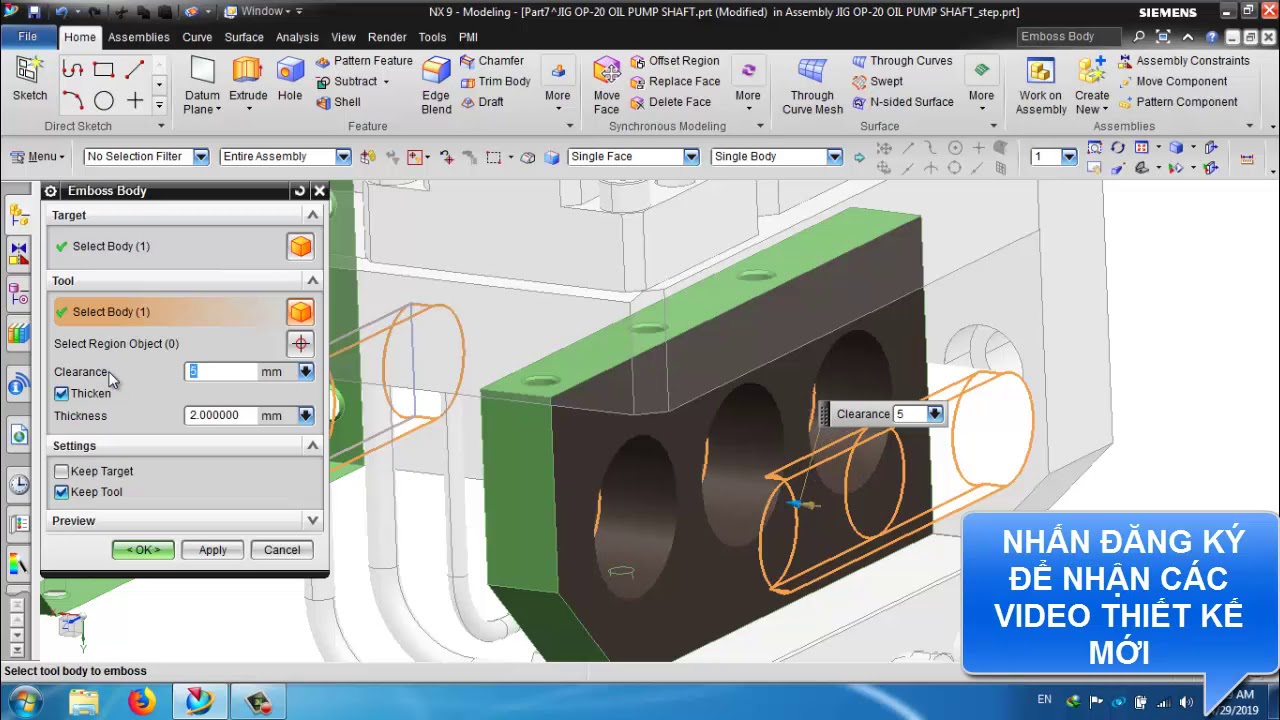Open the Entire Assembly scope dropdown

point(343,157)
